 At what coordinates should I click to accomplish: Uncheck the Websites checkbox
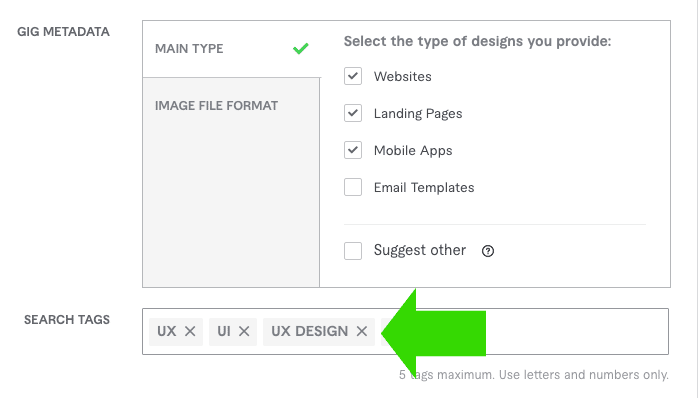coord(353,76)
